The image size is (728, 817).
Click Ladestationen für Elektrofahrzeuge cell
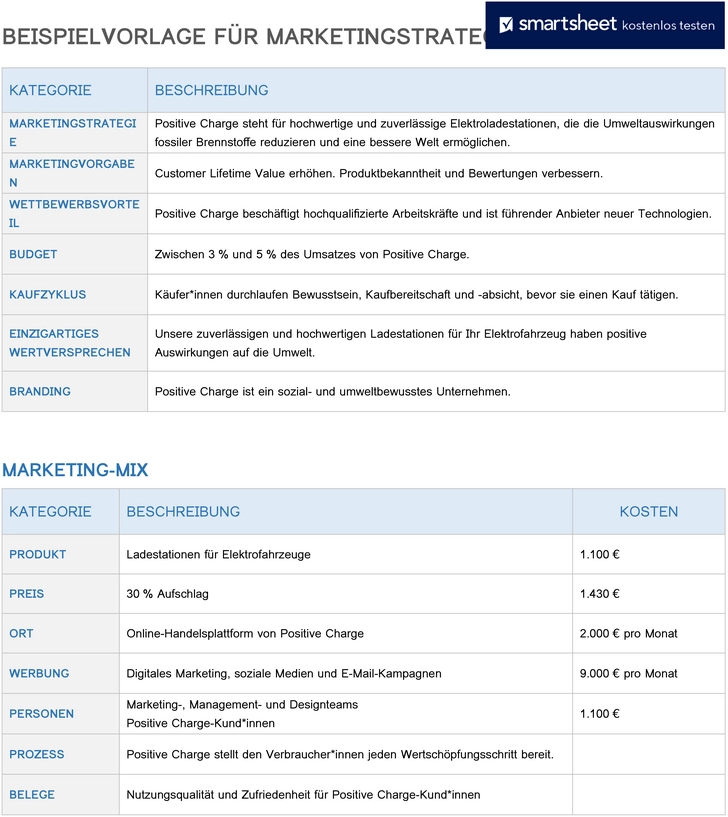pos(346,554)
